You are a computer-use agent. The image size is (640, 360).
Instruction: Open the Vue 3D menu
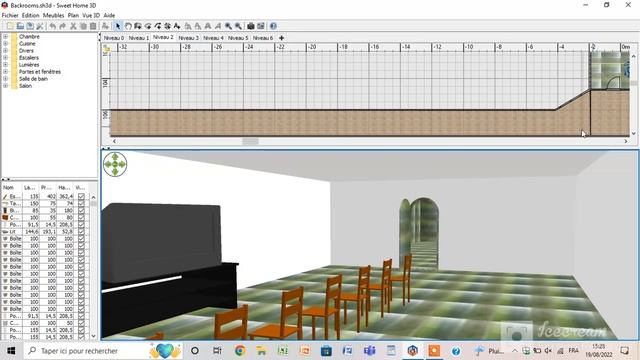coord(91,15)
